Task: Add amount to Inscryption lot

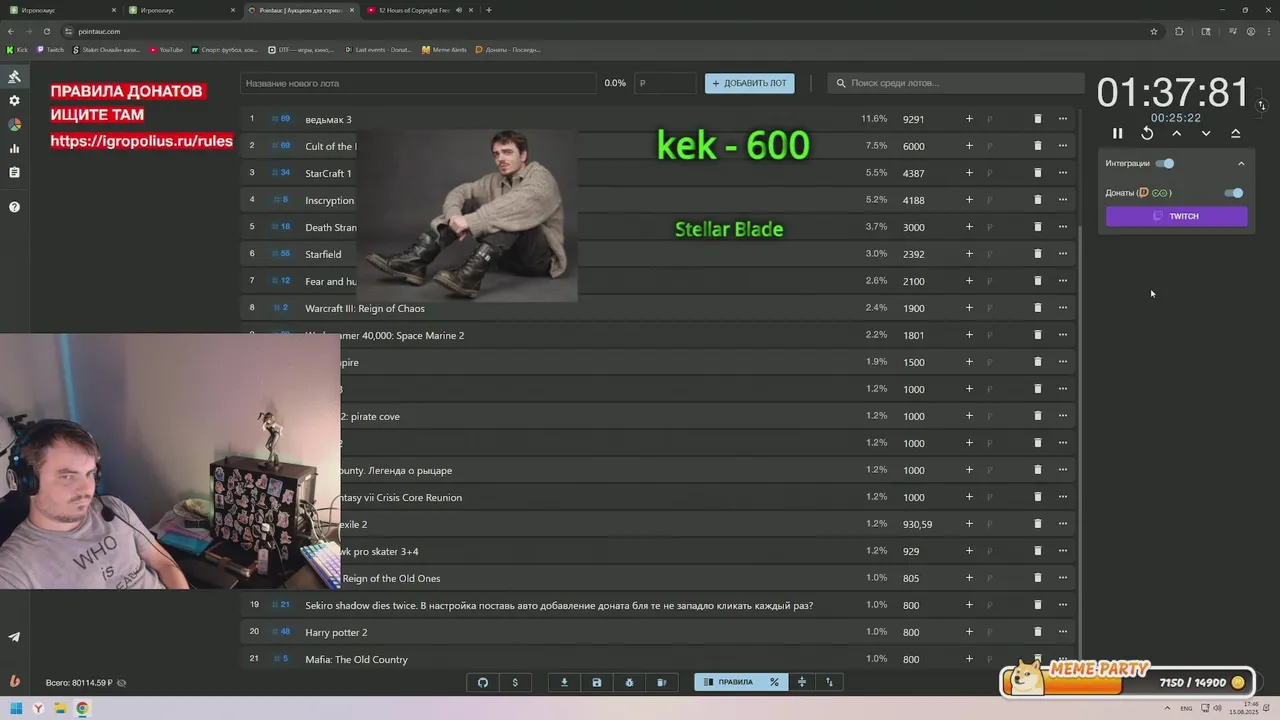Action: [x=969, y=200]
